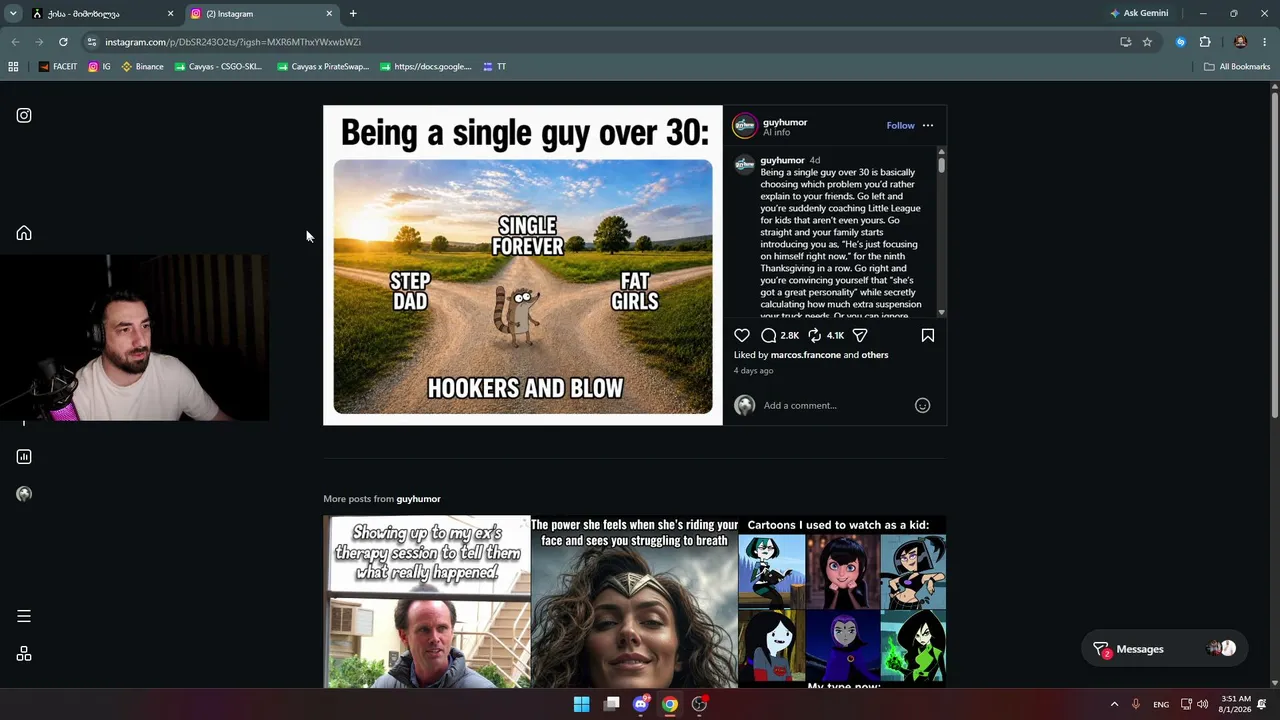Screen dimensions: 1280x720
Task: Switch the ENG input language
Action: coord(1161,704)
